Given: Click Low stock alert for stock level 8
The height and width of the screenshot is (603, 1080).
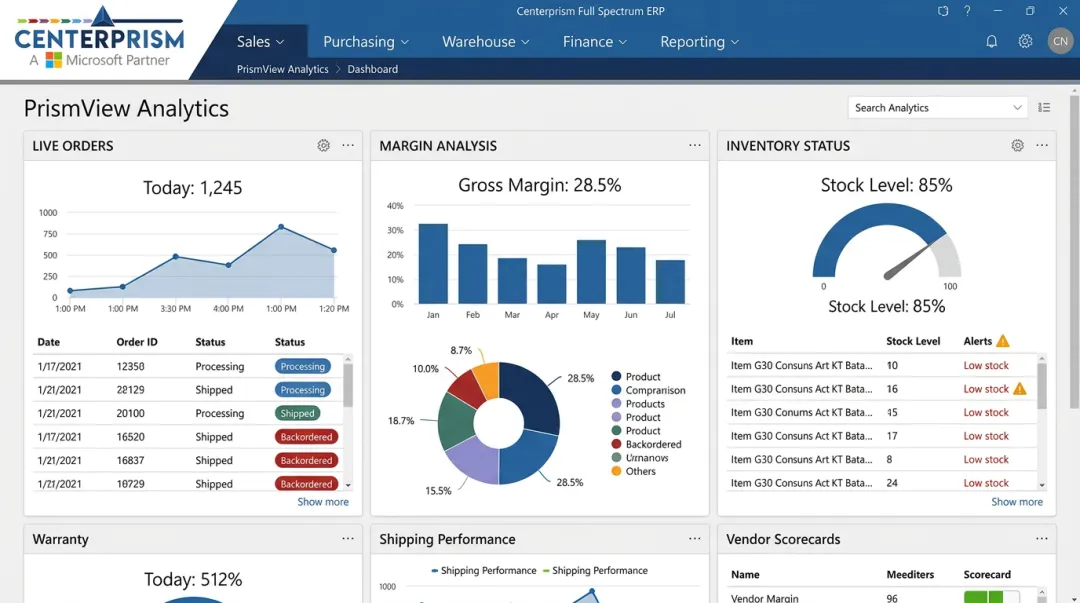Looking at the screenshot, I should click(986, 459).
